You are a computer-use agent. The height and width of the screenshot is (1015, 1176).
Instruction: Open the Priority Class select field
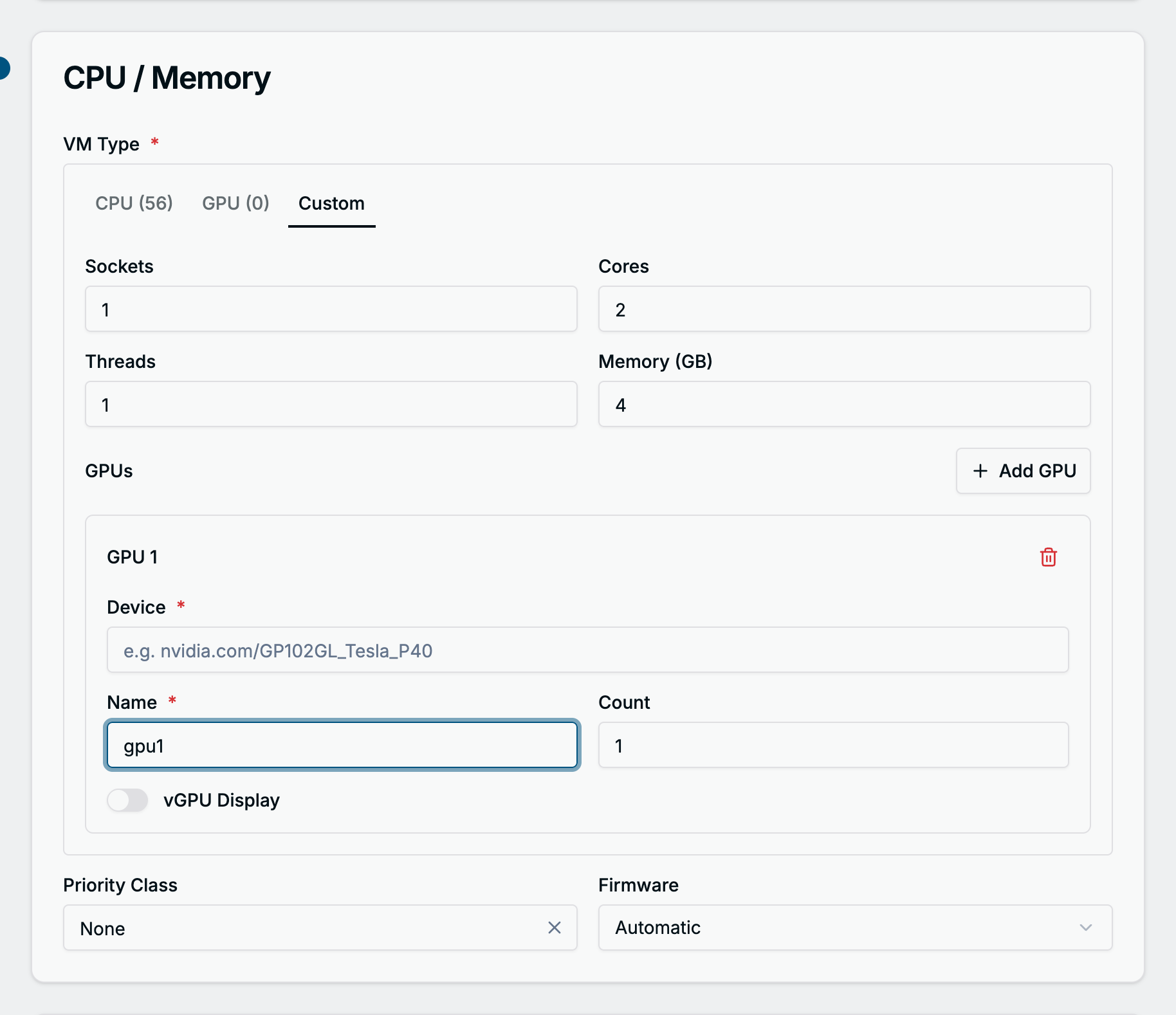pyautogui.click(x=320, y=928)
